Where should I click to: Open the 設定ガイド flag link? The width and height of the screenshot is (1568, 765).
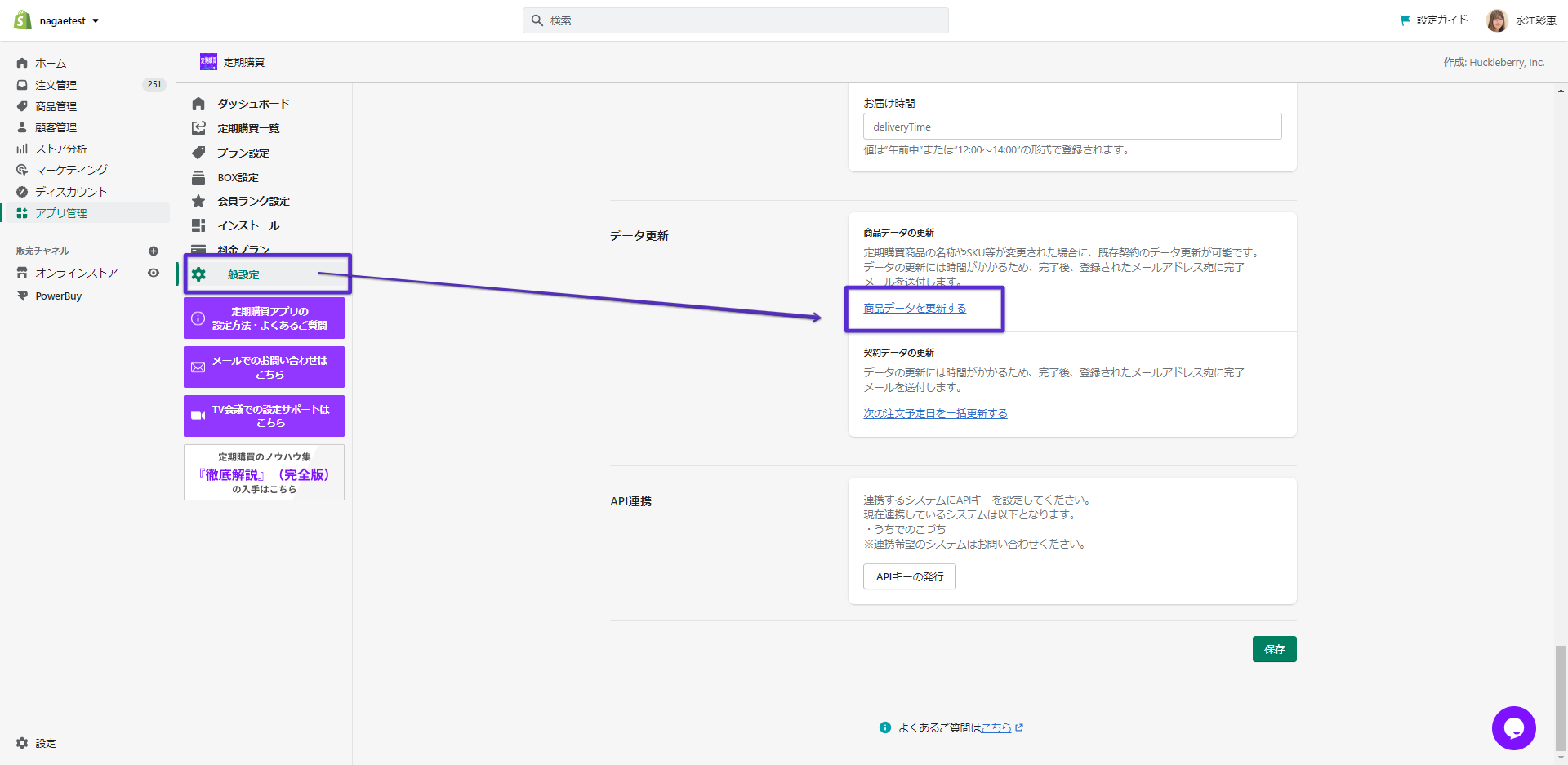1433,20
